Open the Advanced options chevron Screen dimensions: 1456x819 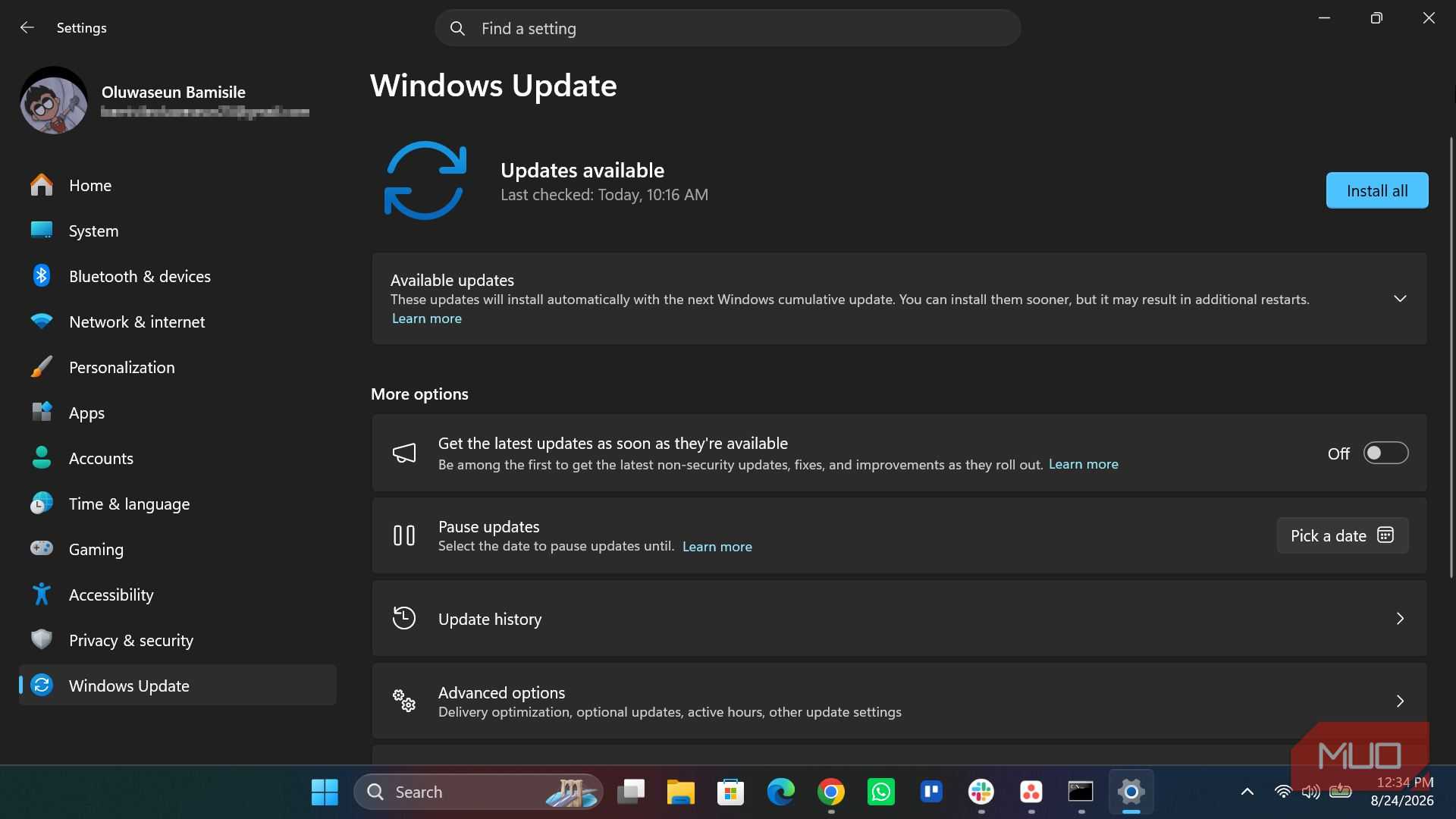tap(1400, 701)
